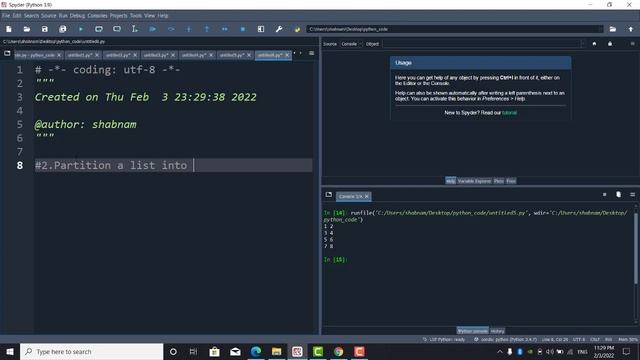
Task: Stop debugging with the square icon
Action: (x=242, y=29)
